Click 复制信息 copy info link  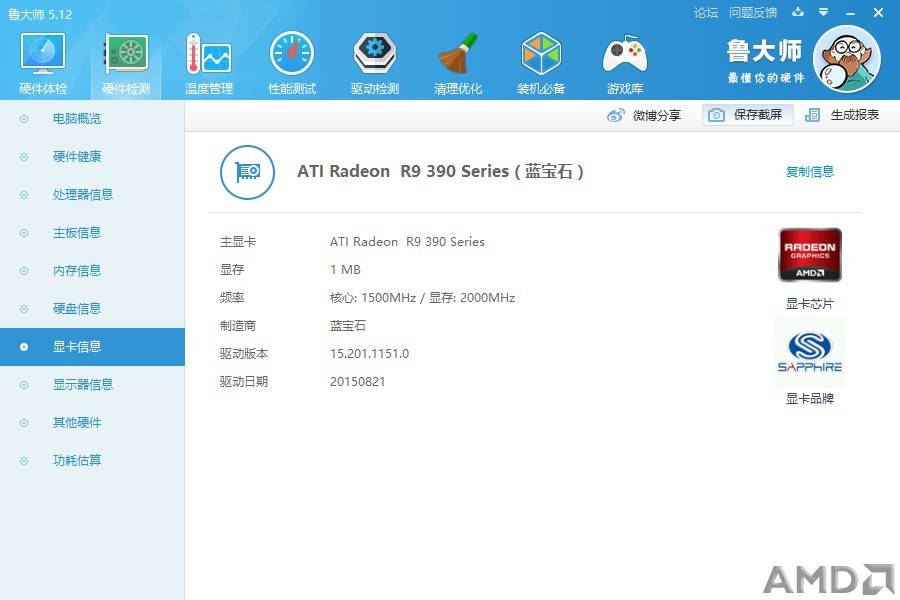pos(809,171)
